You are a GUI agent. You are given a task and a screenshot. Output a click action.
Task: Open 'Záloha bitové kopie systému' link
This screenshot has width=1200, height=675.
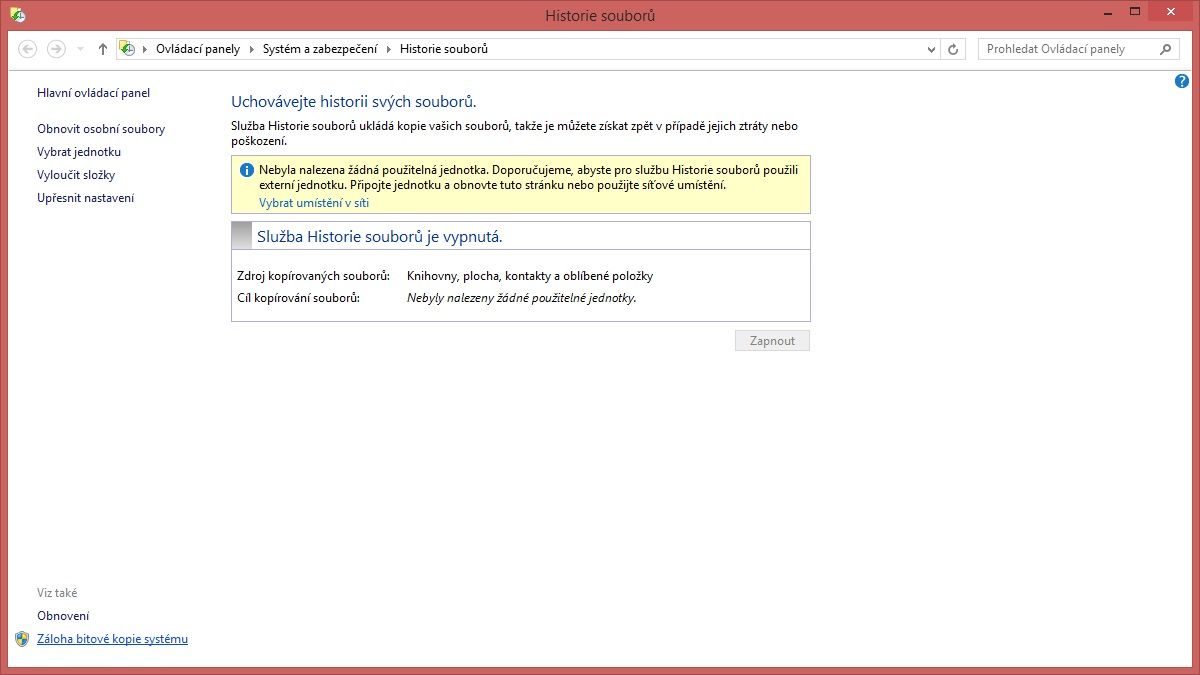(112, 639)
